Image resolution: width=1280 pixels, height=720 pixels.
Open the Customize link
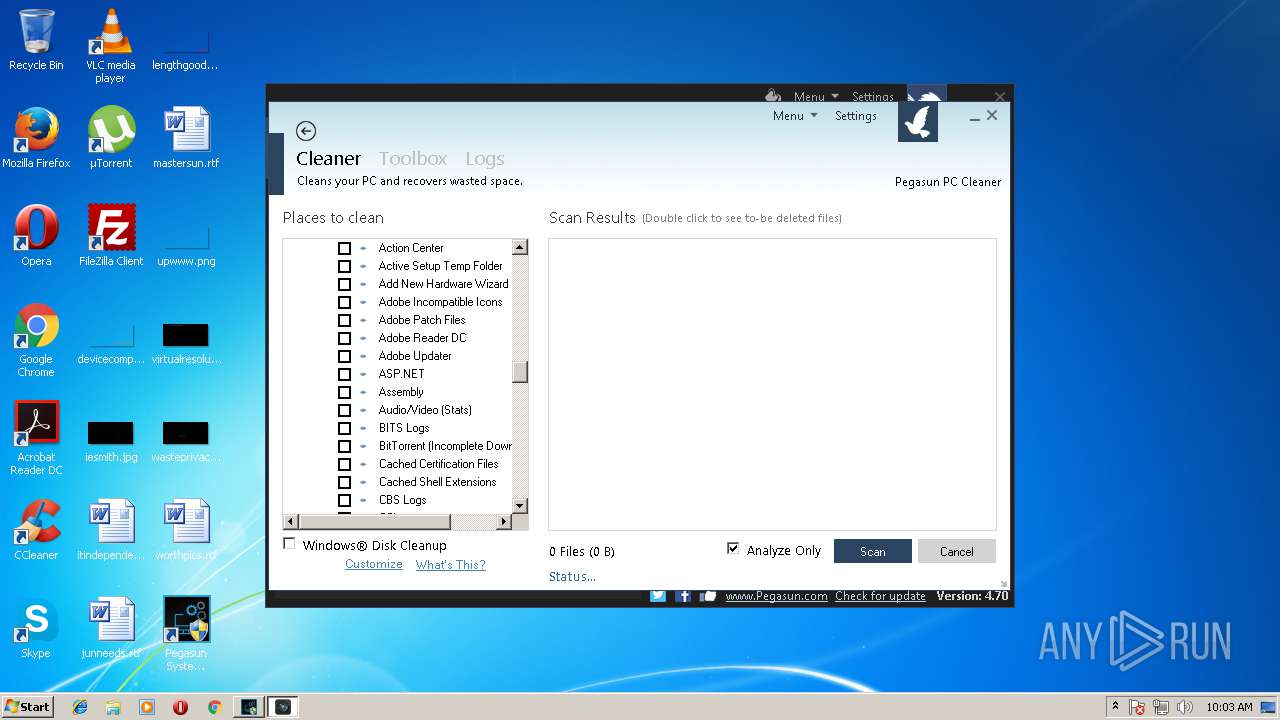pyautogui.click(x=374, y=565)
